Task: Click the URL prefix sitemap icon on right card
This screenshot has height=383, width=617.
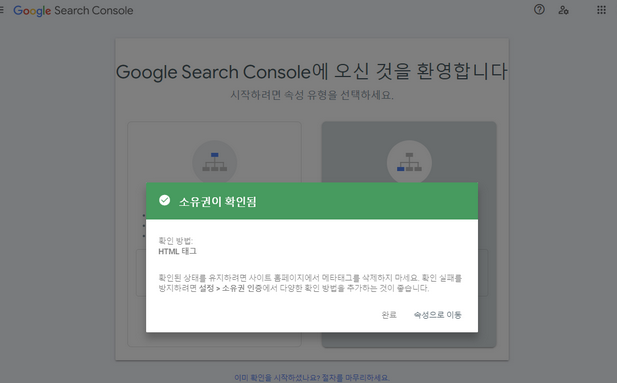Action: click(409, 162)
